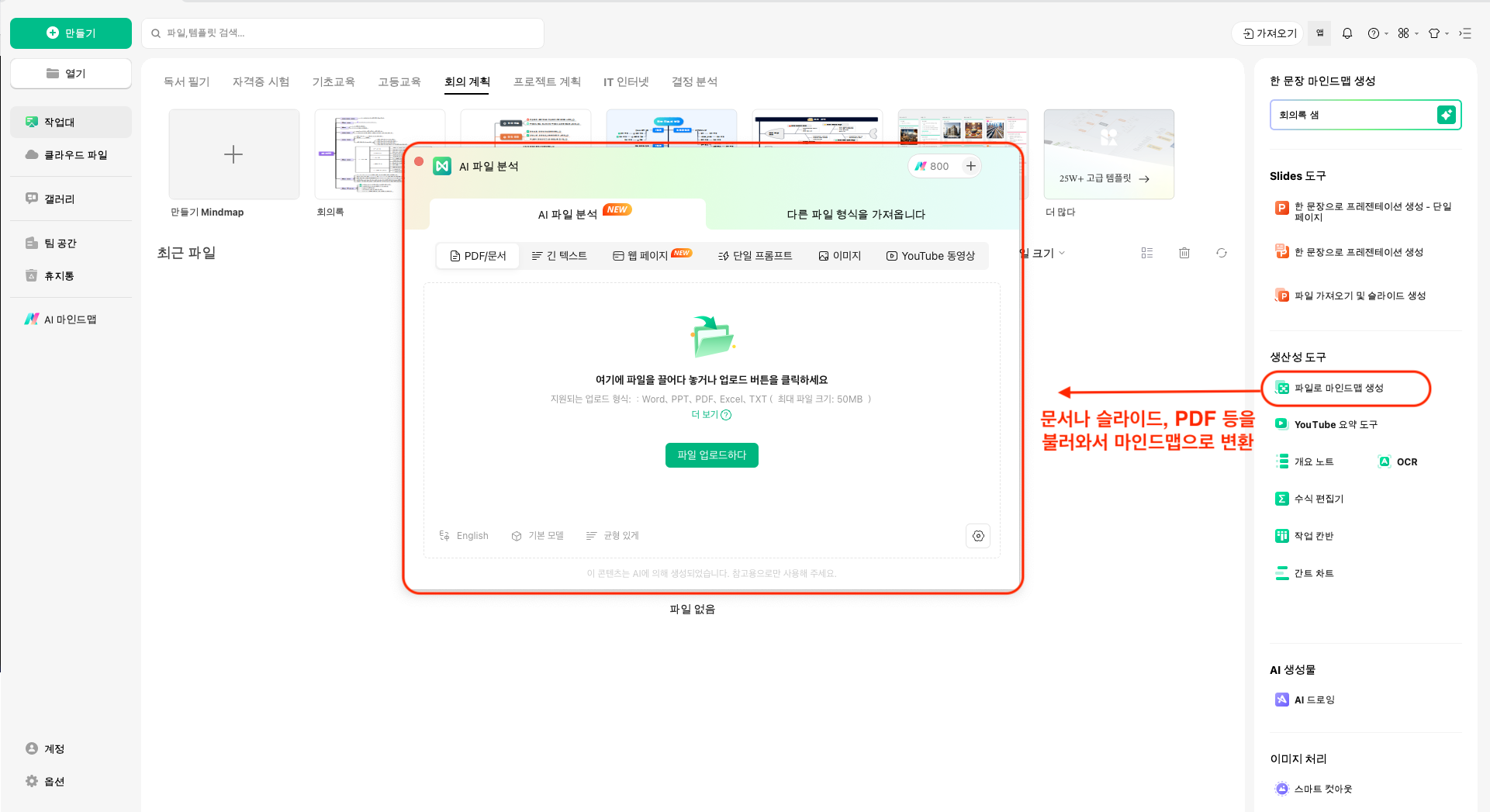Click the notification bell icon
Image resolution: width=1490 pixels, height=812 pixels.
click(1347, 33)
